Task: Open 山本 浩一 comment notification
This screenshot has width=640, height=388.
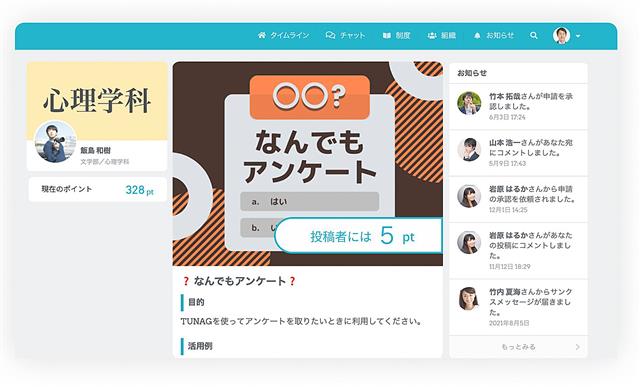Action: 518,153
